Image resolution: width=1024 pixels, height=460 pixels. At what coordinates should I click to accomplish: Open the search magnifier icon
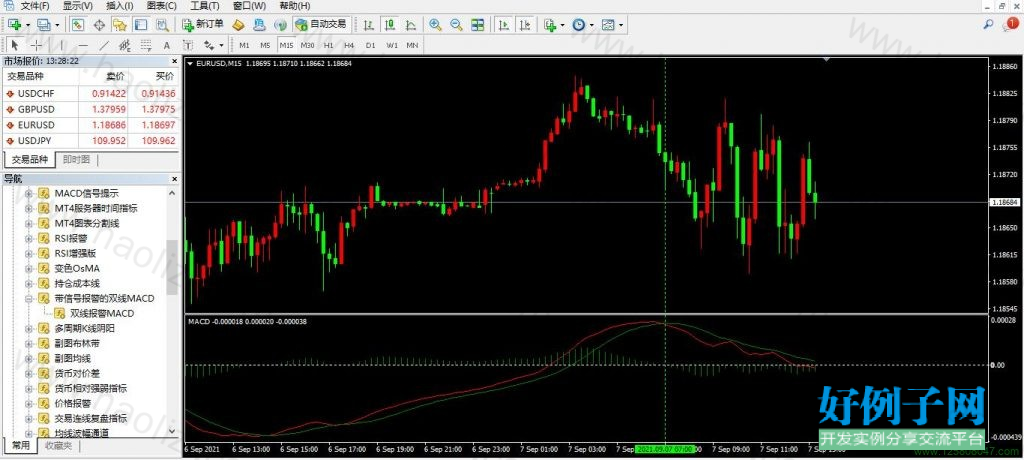[989, 25]
